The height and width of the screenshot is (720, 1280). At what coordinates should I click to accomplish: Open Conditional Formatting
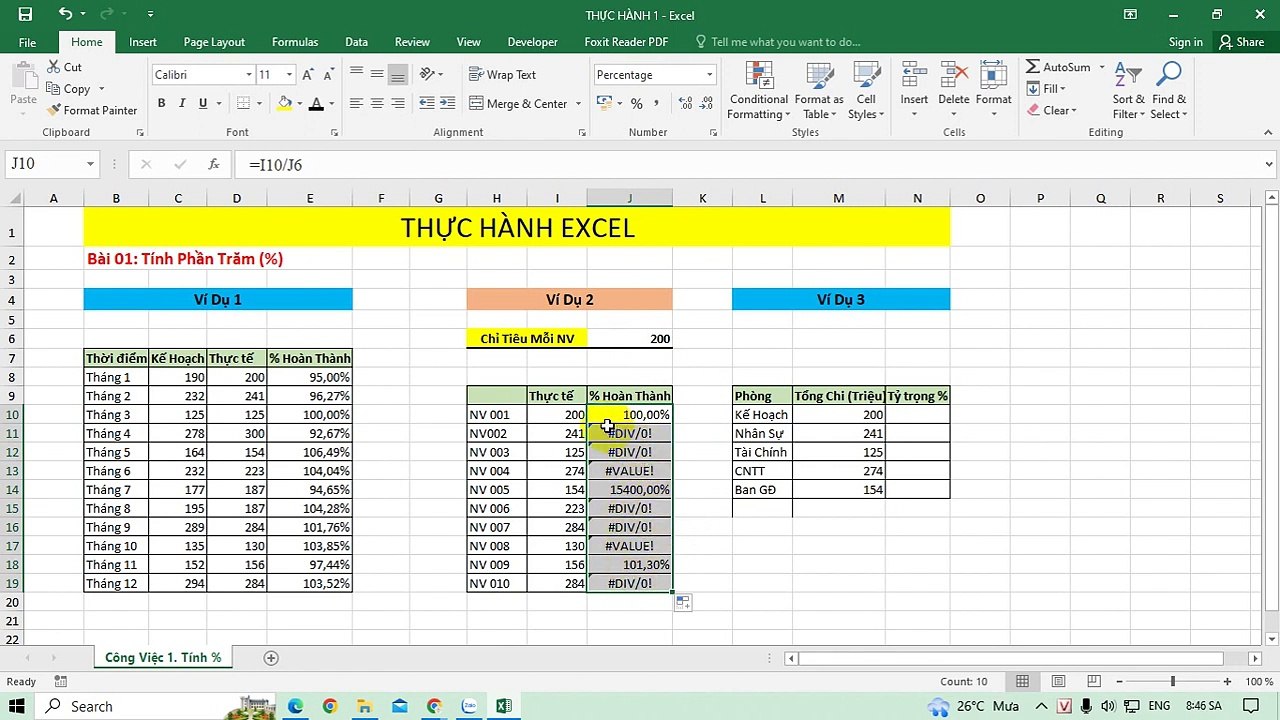point(758,91)
